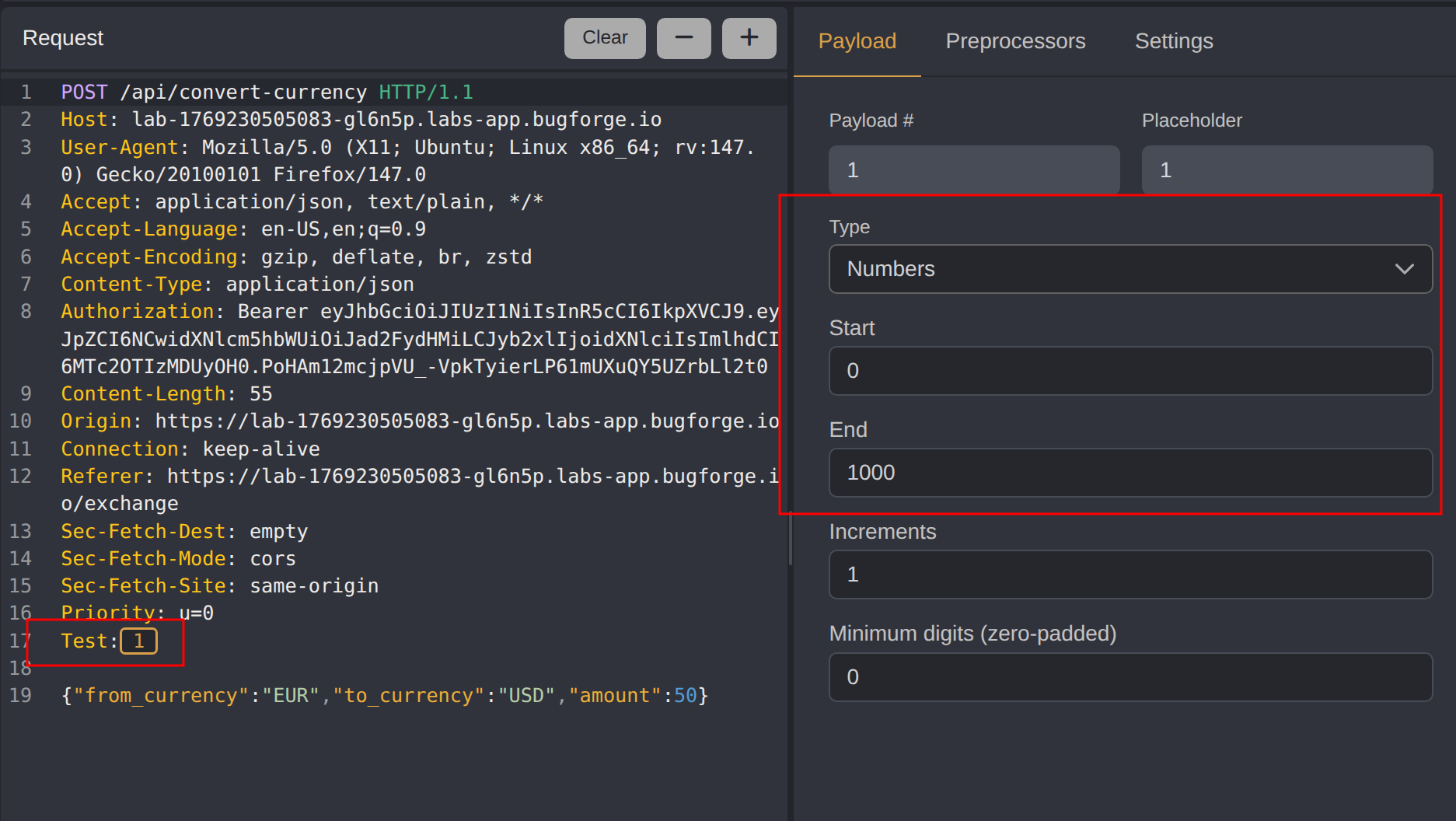Switch to the Preprocessors tab
Image resolution: width=1456 pixels, height=821 pixels.
click(1014, 41)
